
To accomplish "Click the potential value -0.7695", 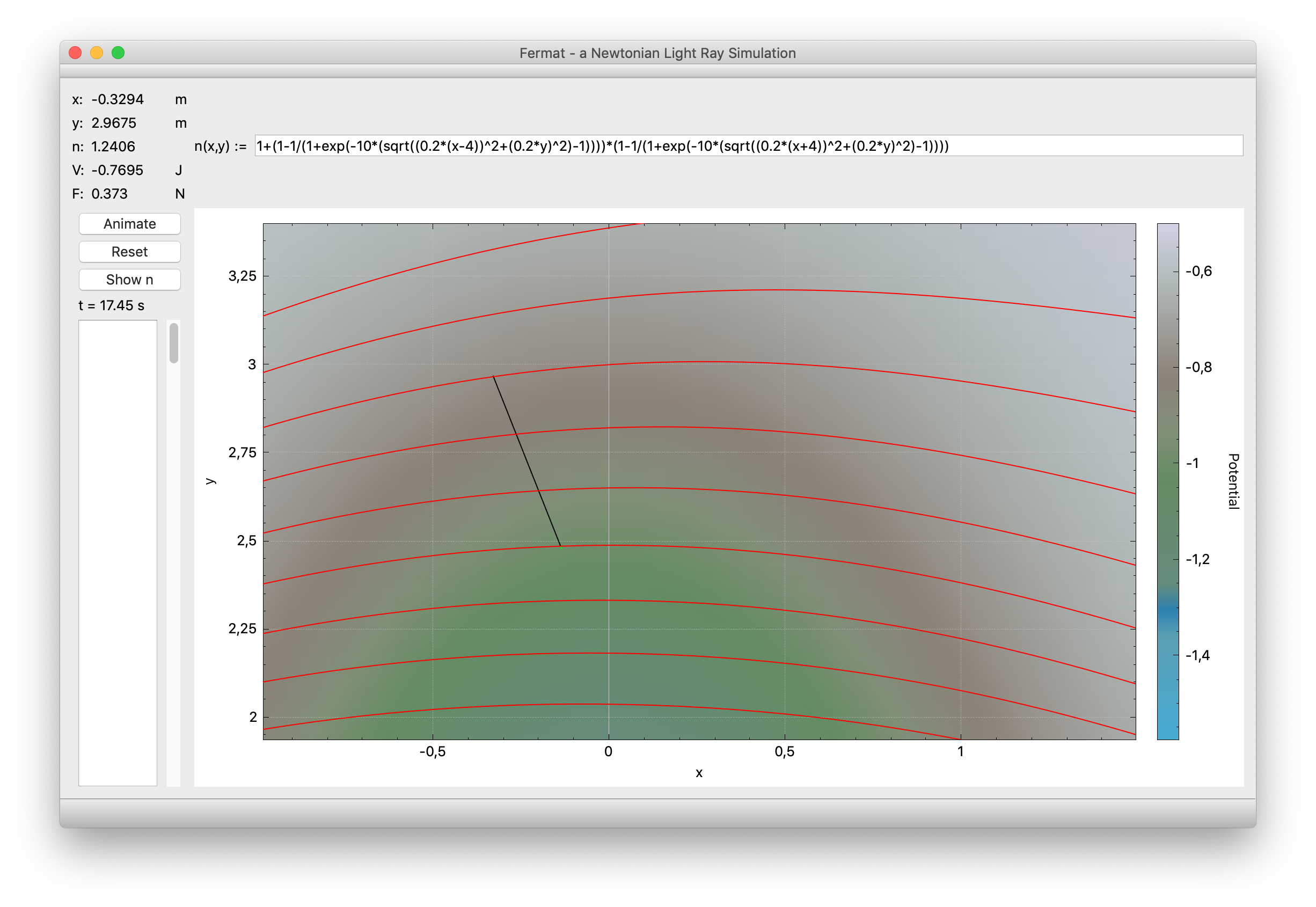I will pyautogui.click(x=117, y=171).
